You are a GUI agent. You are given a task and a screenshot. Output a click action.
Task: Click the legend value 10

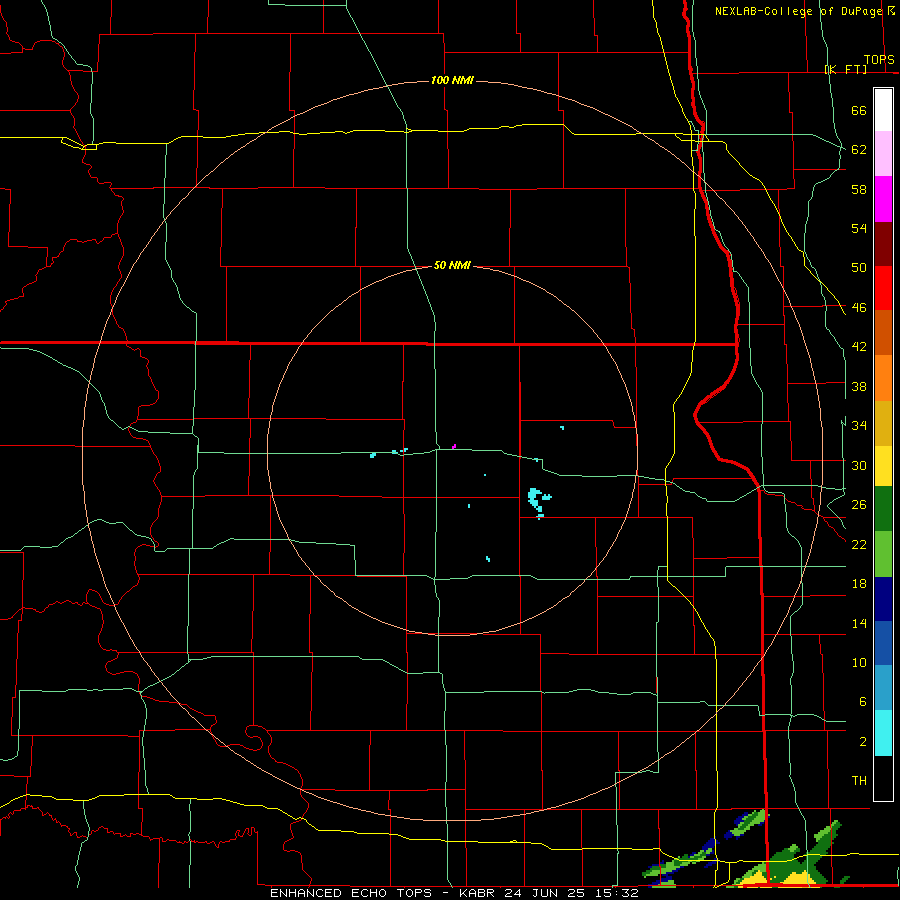pos(859,662)
